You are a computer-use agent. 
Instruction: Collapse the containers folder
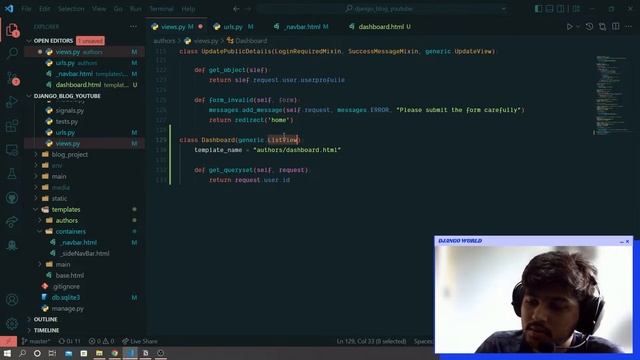[70, 231]
